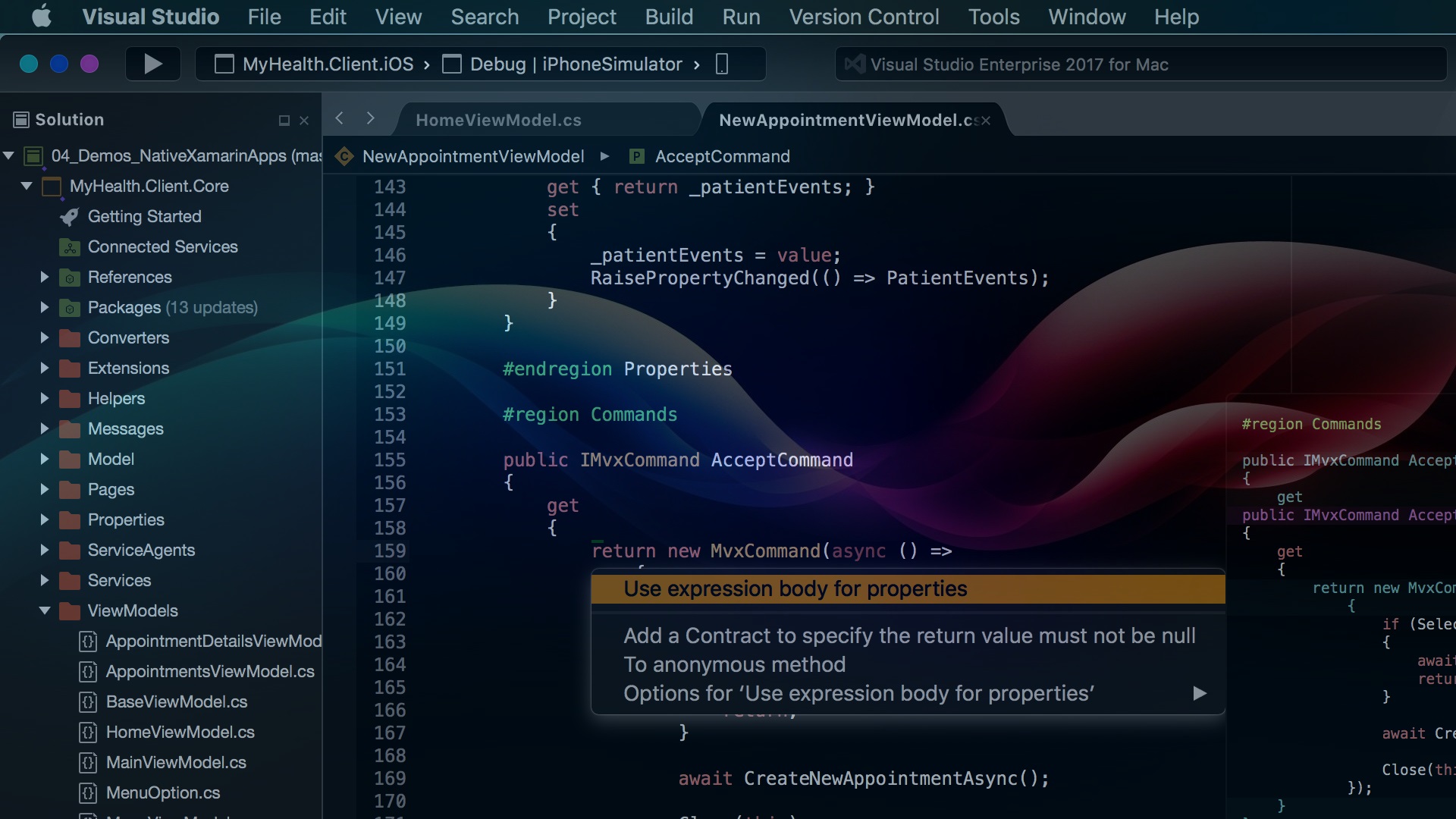Collapse the ViewModels folder
The image size is (1456, 819).
45,610
